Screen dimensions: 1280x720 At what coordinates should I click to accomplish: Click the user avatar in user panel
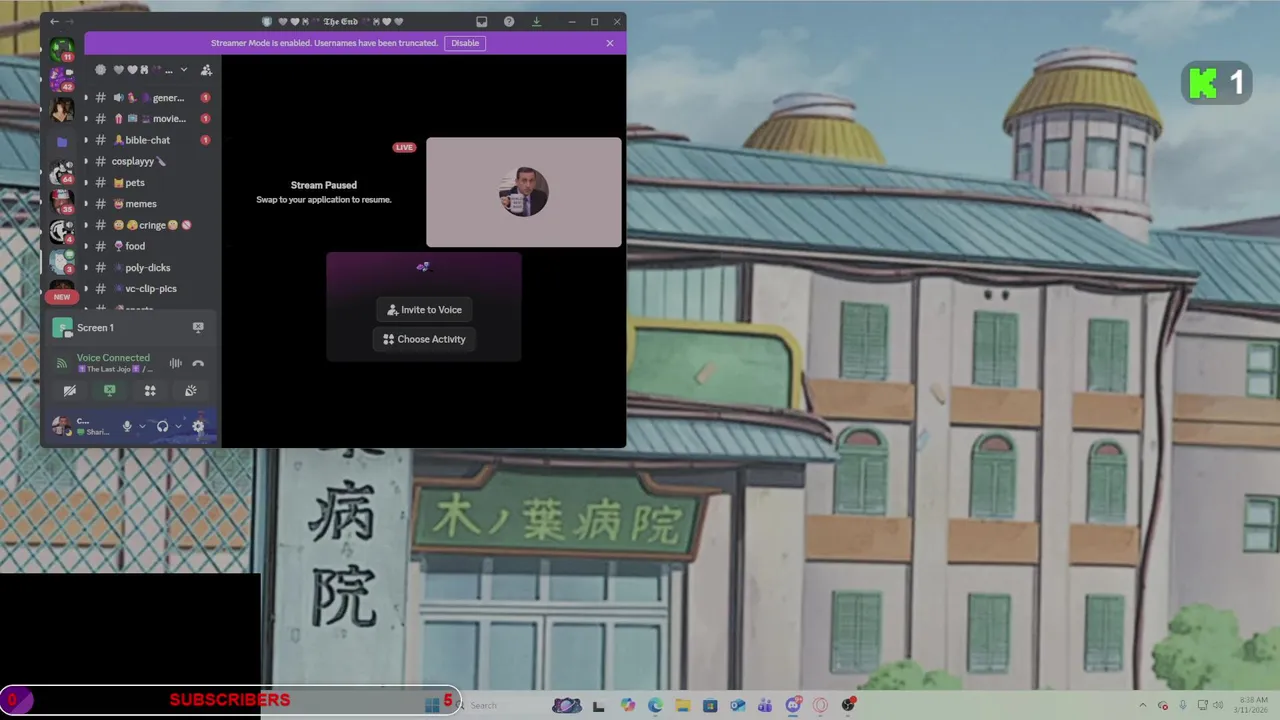pyautogui.click(x=62, y=426)
